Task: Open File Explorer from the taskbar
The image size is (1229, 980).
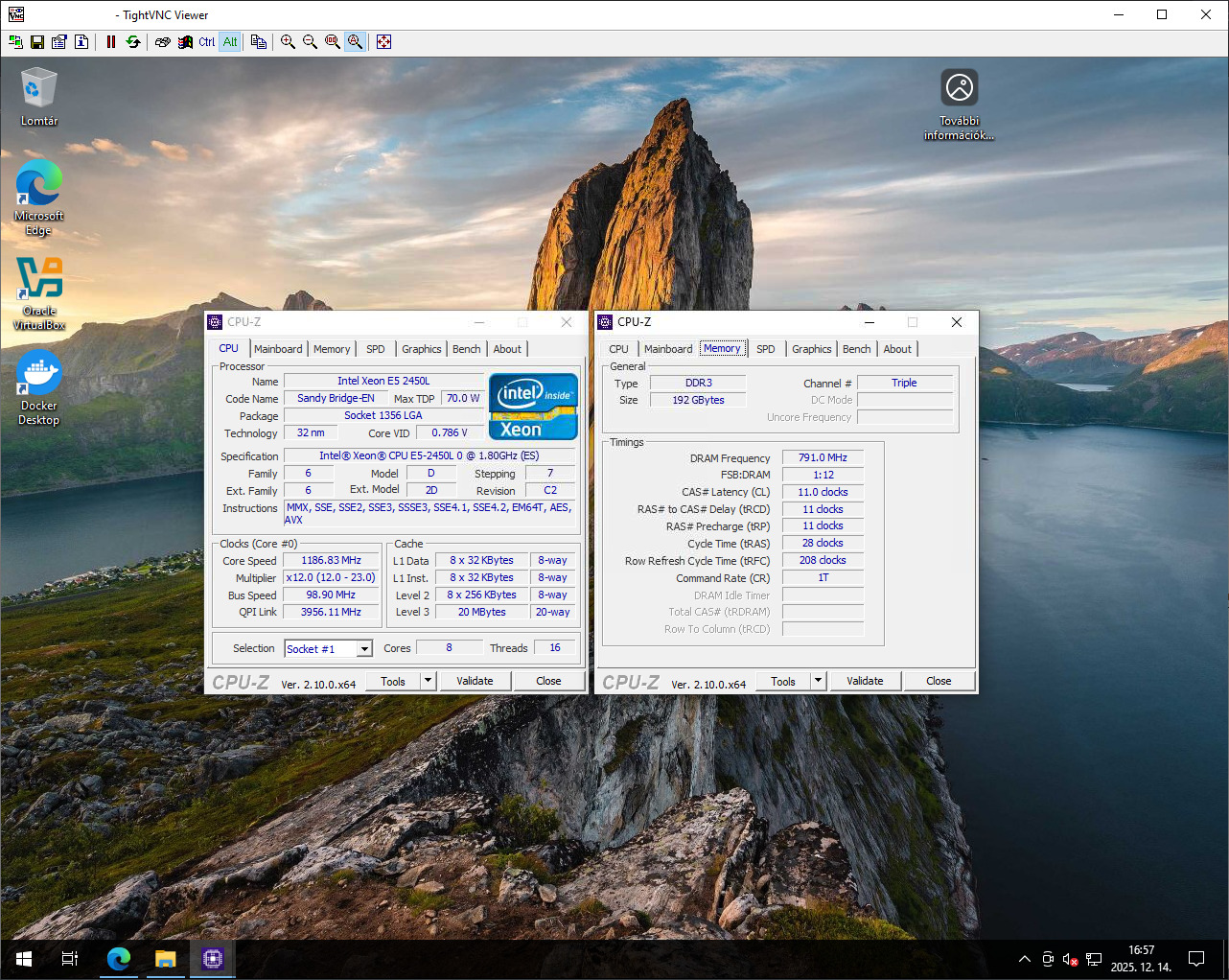Action: 166,959
